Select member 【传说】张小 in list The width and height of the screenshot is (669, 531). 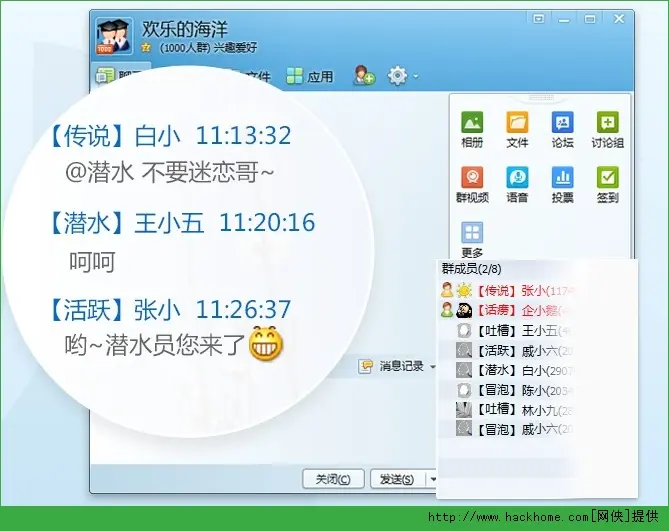[508, 291]
